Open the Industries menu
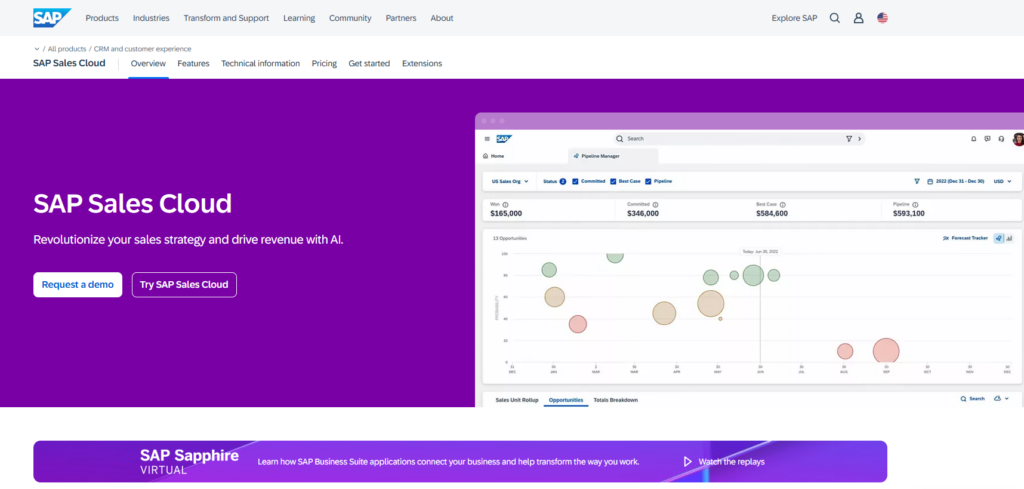Image resolution: width=1024 pixels, height=489 pixels. (151, 18)
